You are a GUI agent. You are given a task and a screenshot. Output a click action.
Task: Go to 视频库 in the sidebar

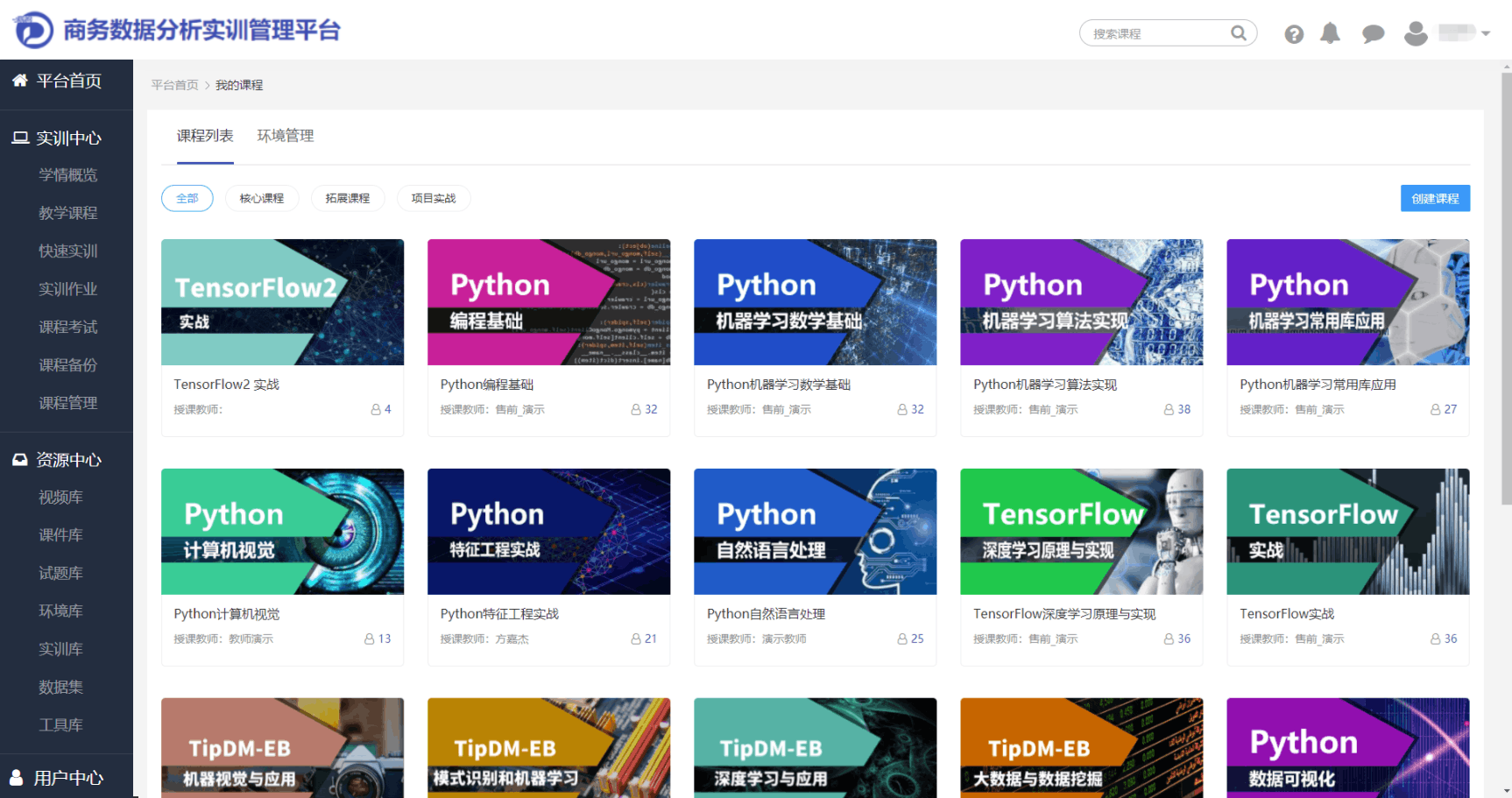(60, 497)
